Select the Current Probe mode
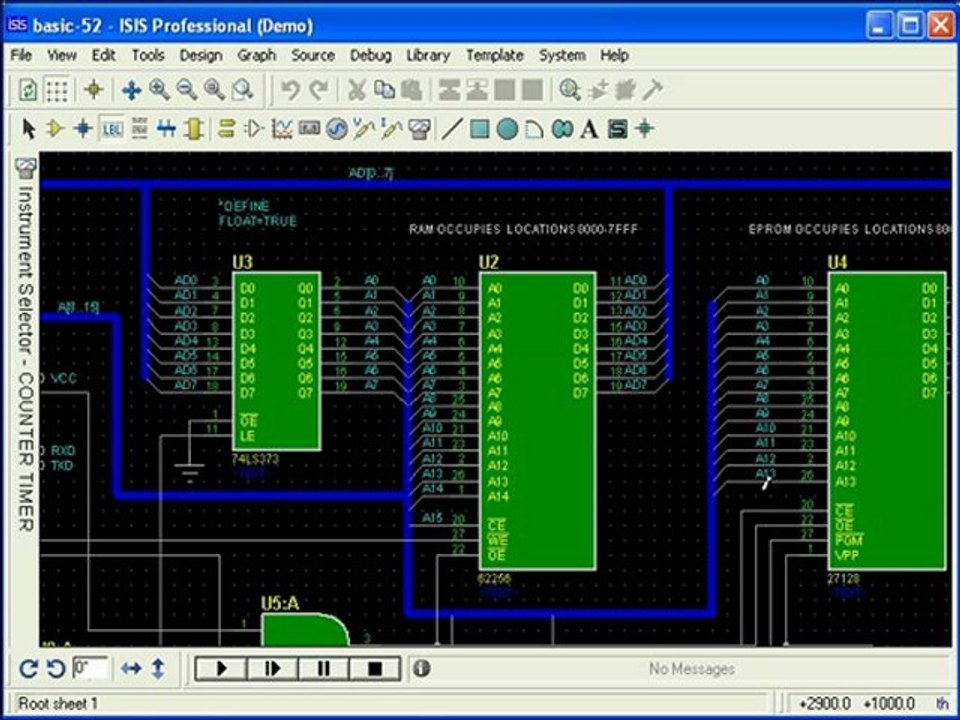Viewport: 960px width, 720px height. [x=391, y=129]
